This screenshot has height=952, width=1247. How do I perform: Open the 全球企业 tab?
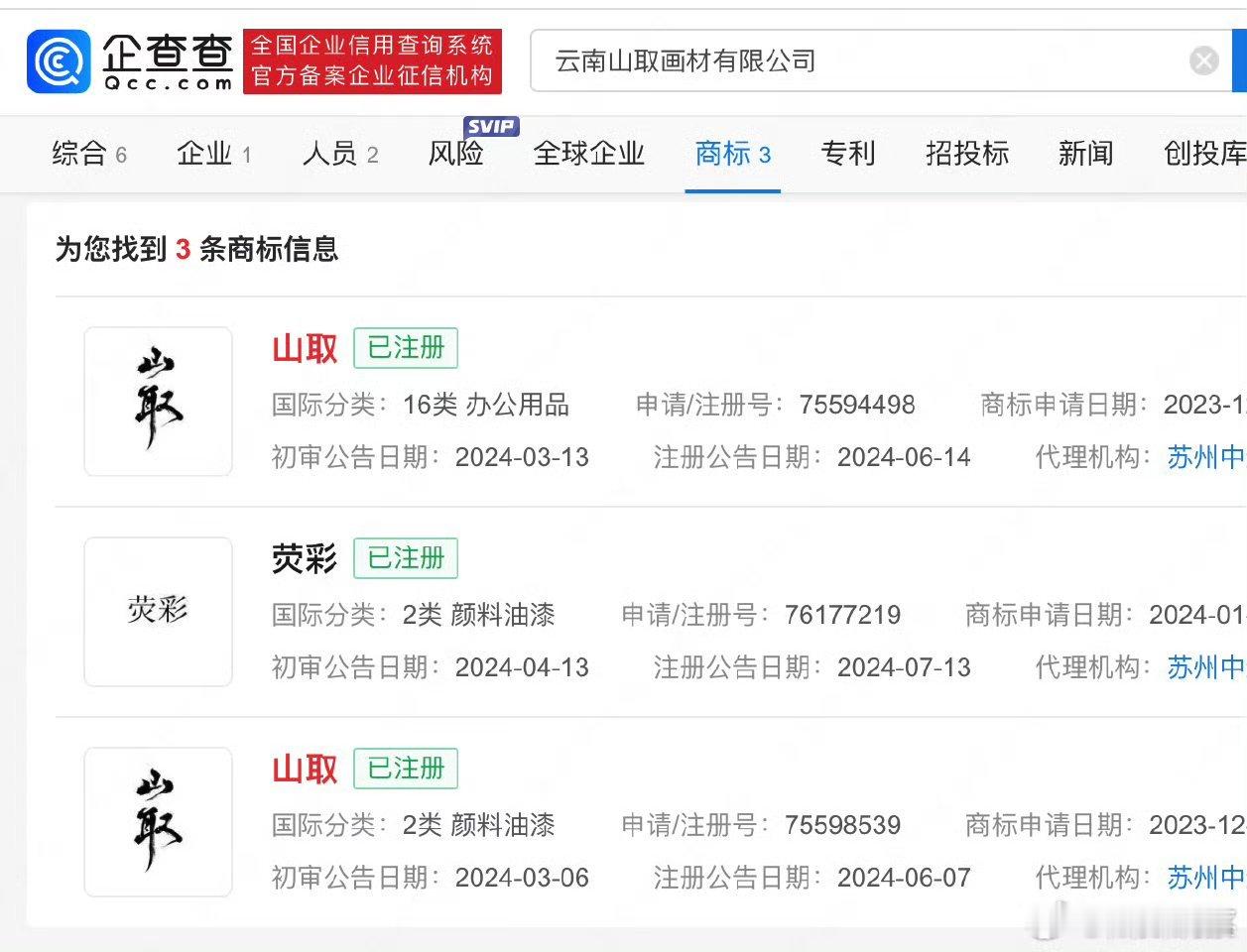[589, 154]
